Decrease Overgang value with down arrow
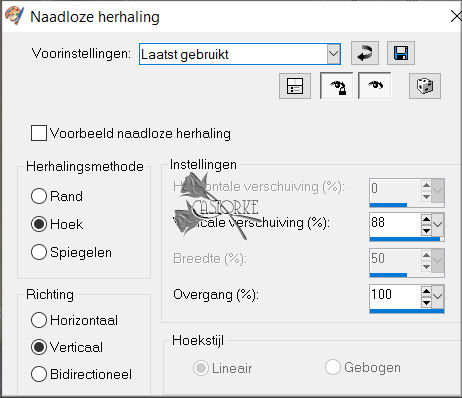Viewport: 462px width, 398px height. point(426,302)
